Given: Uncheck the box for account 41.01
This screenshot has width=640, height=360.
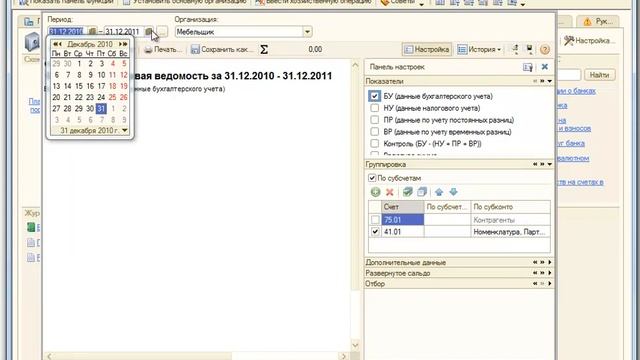Looking at the screenshot, I should [375, 231].
